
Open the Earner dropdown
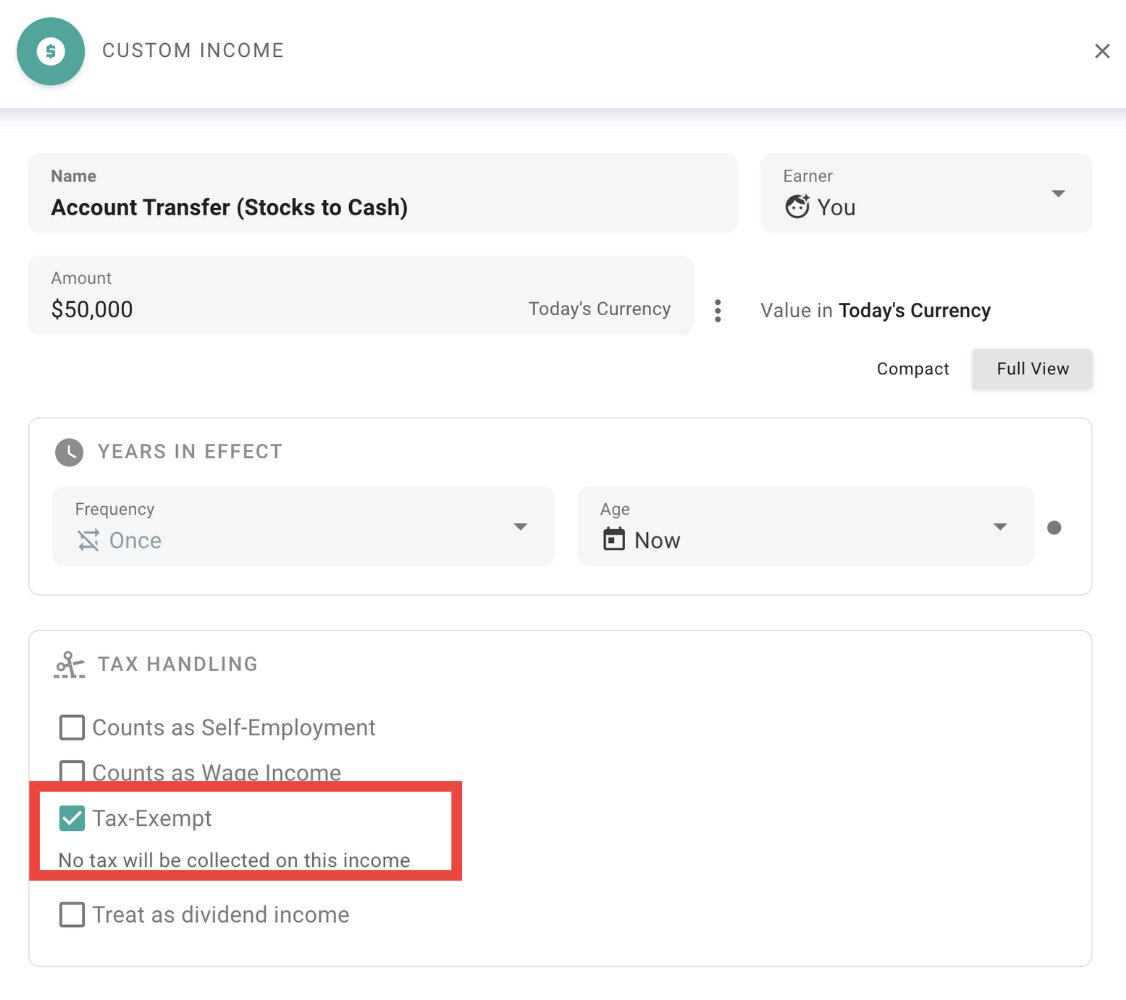click(x=1057, y=193)
